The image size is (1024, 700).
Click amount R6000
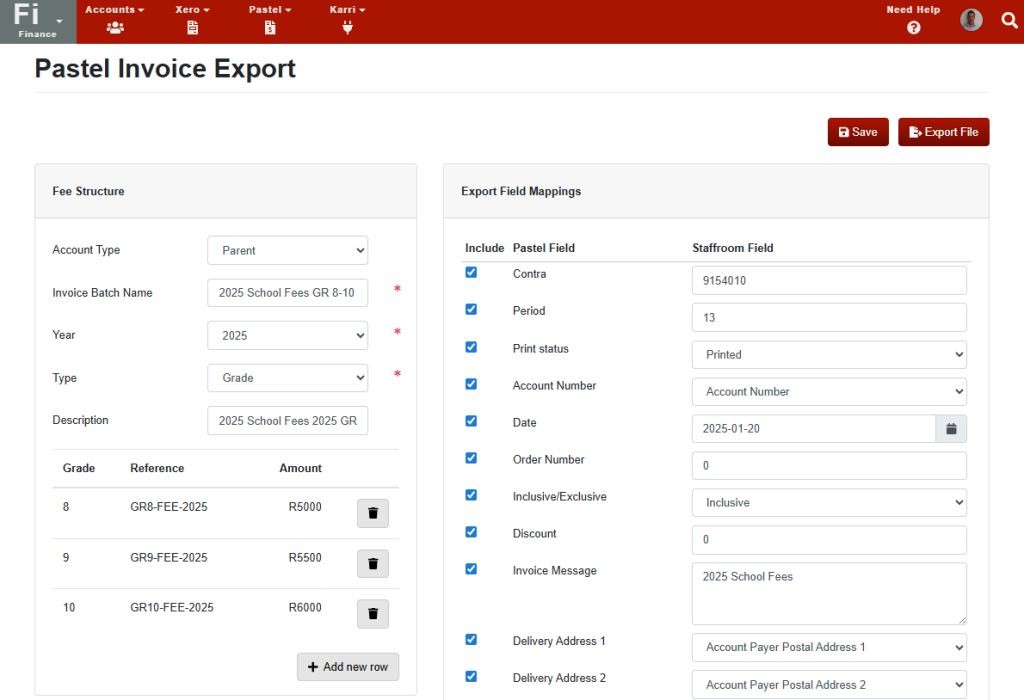pyautogui.click(x=305, y=607)
